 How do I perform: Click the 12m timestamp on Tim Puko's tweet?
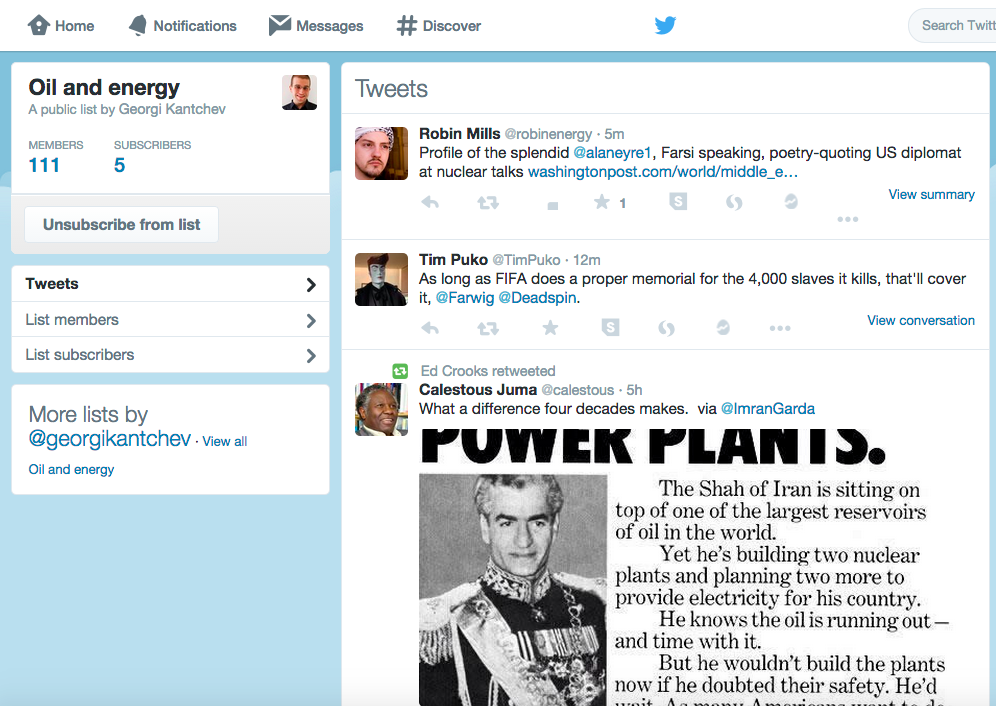point(586,260)
